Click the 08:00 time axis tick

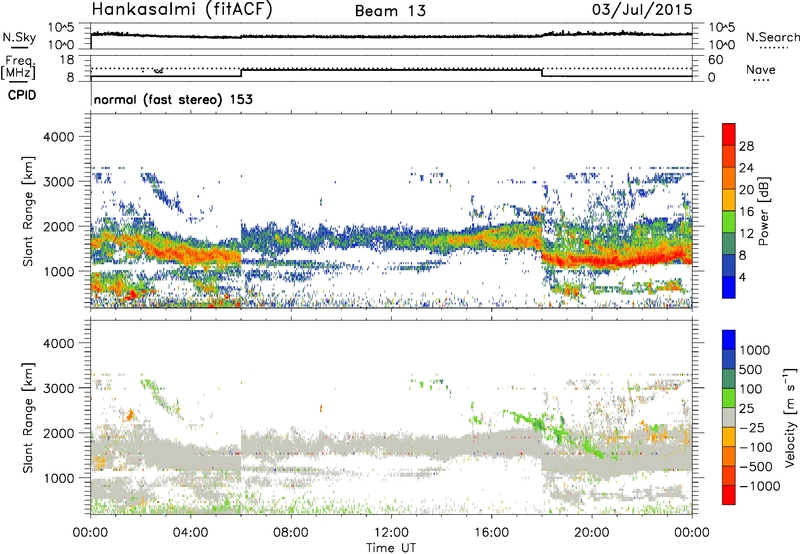(x=291, y=533)
